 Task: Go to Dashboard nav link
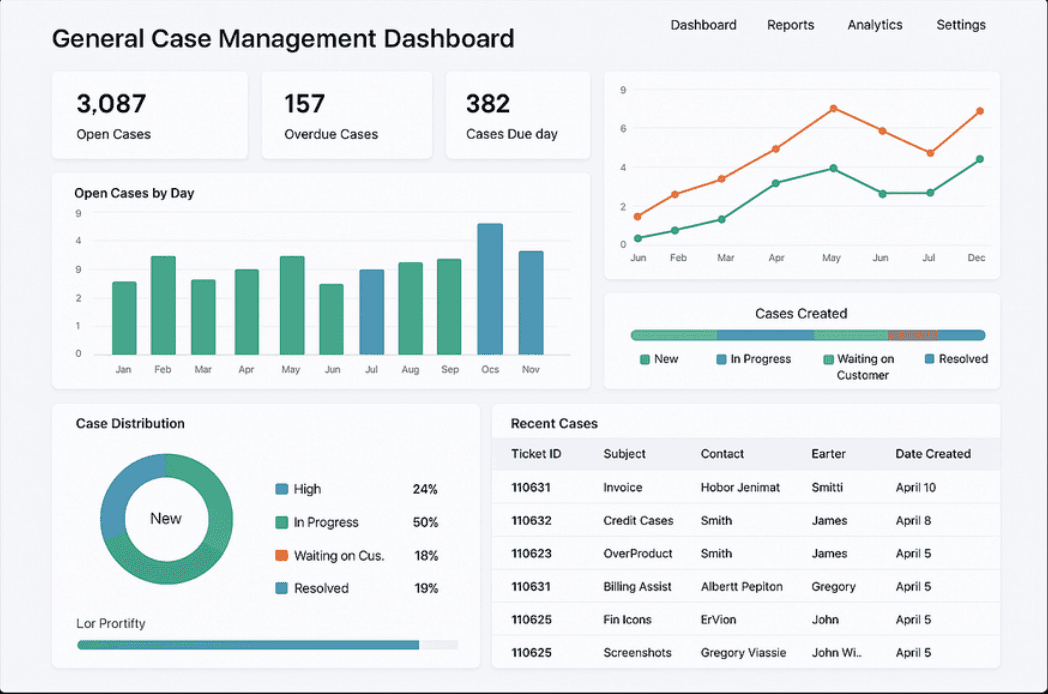pyautogui.click(x=703, y=25)
